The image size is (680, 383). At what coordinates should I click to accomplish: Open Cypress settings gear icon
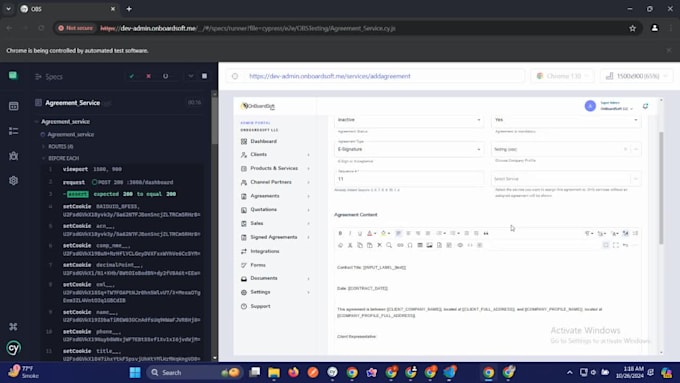[13, 180]
